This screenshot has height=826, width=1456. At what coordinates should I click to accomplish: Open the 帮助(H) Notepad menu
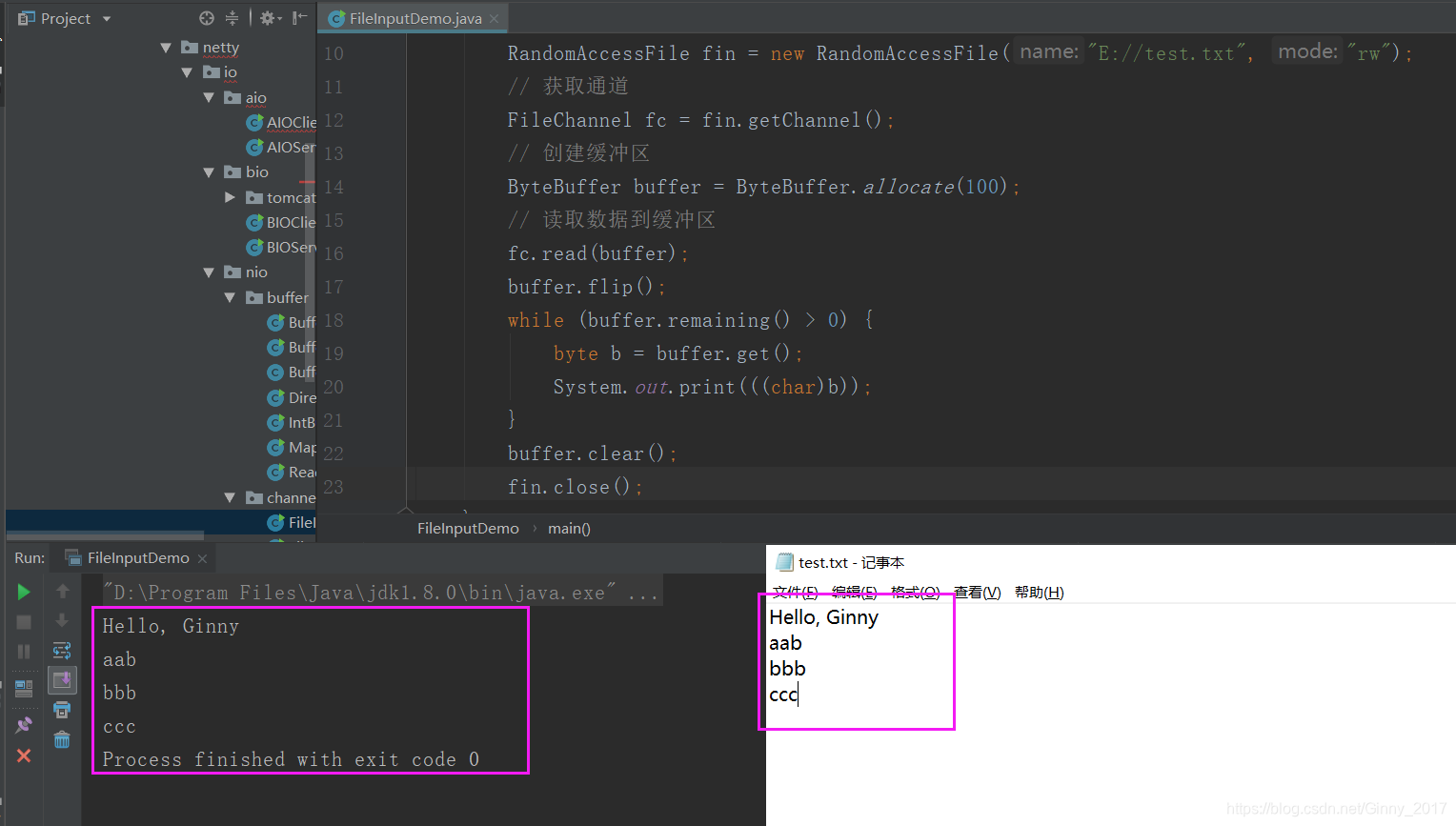(1039, 592)
